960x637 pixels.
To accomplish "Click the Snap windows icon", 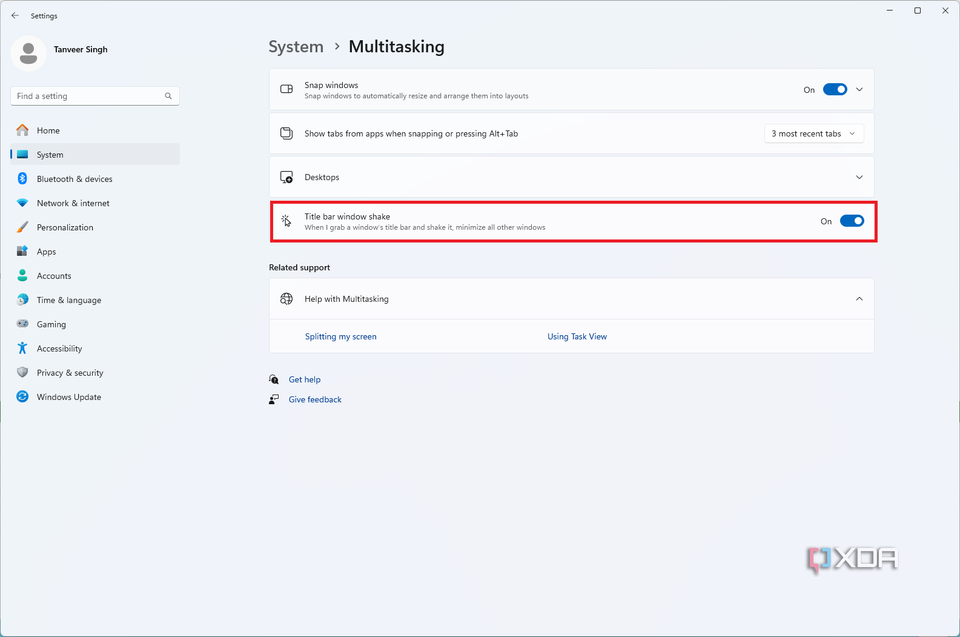I will (287, 89).
